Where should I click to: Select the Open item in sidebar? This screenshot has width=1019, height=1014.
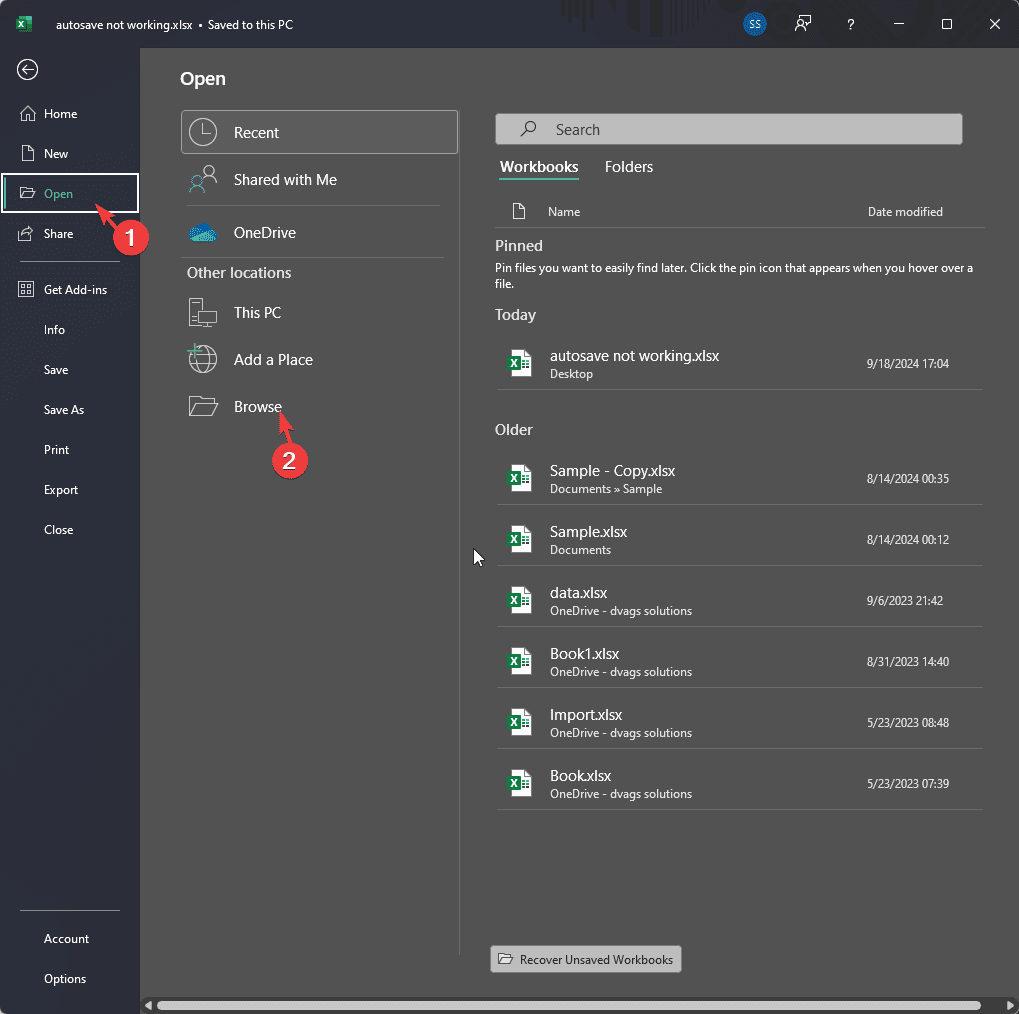pos(70,193)
